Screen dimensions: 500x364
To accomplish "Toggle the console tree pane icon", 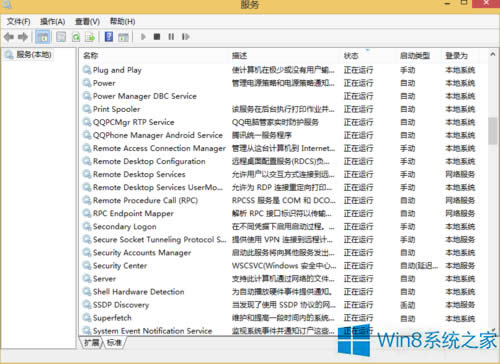I will [x=43, y=37].
